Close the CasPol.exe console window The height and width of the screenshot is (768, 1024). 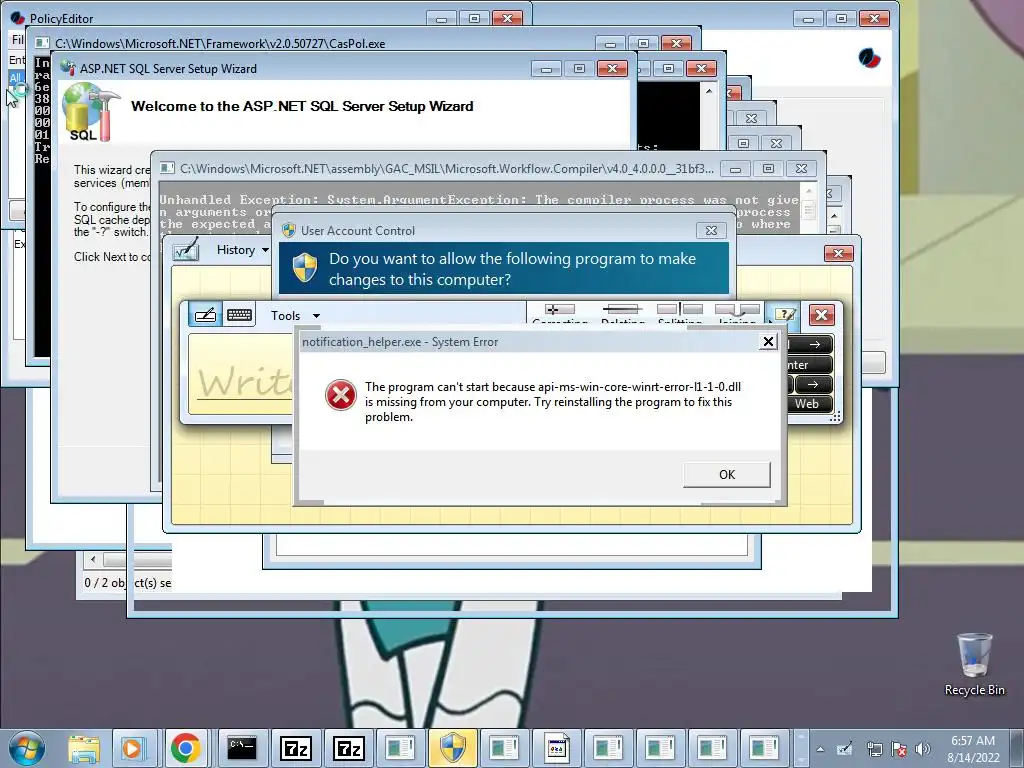pos(676,44)
